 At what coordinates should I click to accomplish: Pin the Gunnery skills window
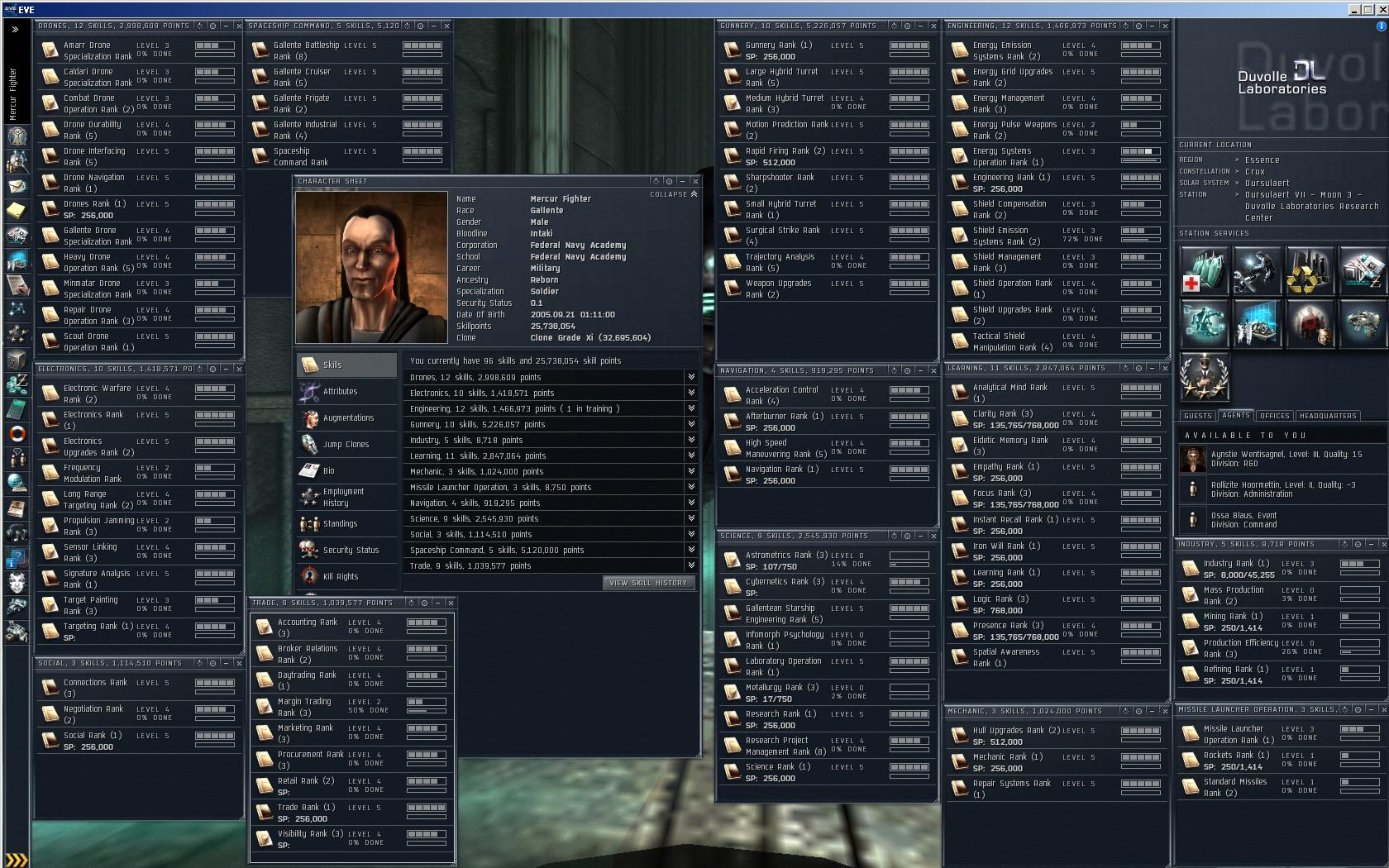point(907,26)
